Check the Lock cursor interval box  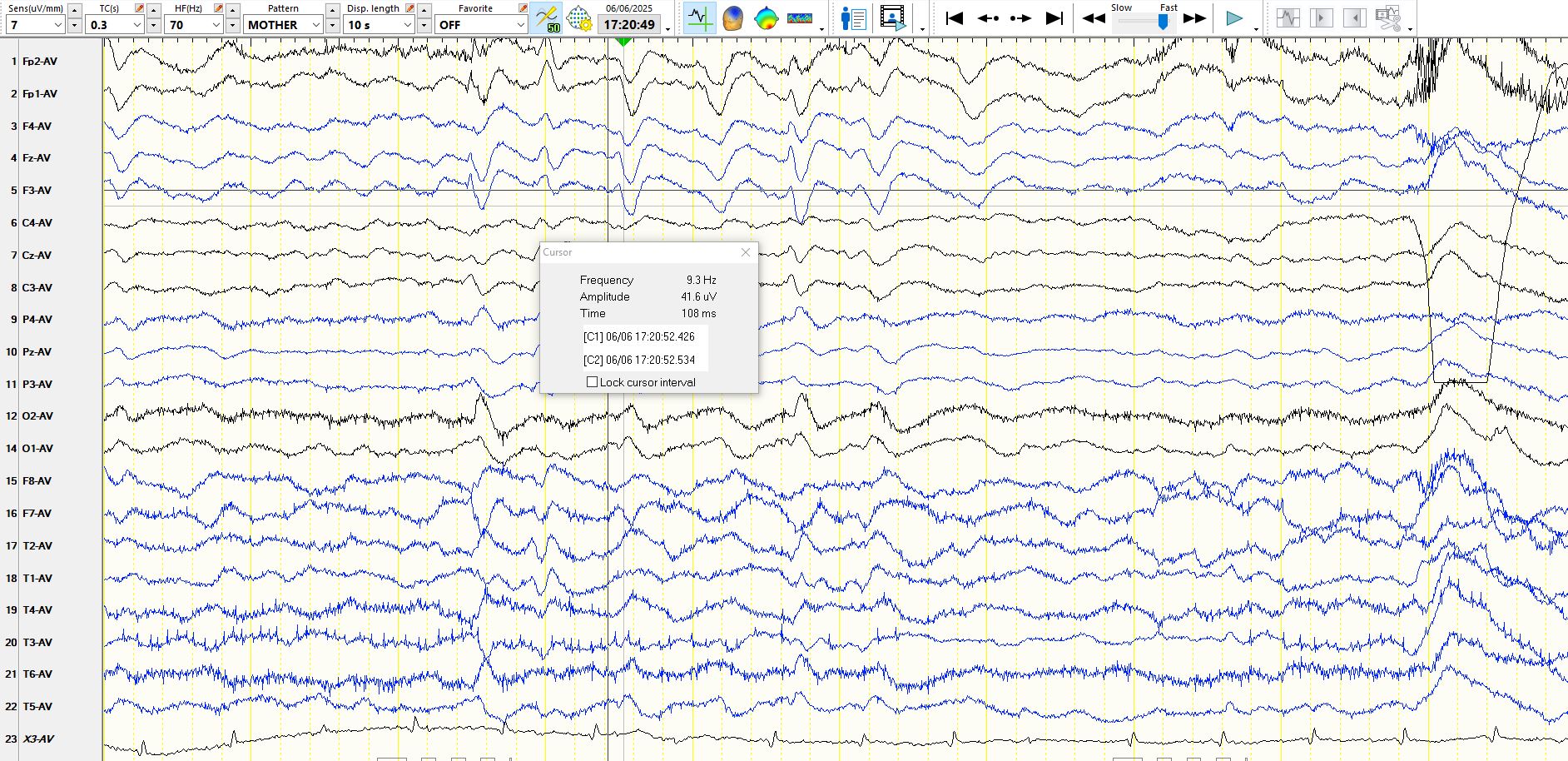592,382
